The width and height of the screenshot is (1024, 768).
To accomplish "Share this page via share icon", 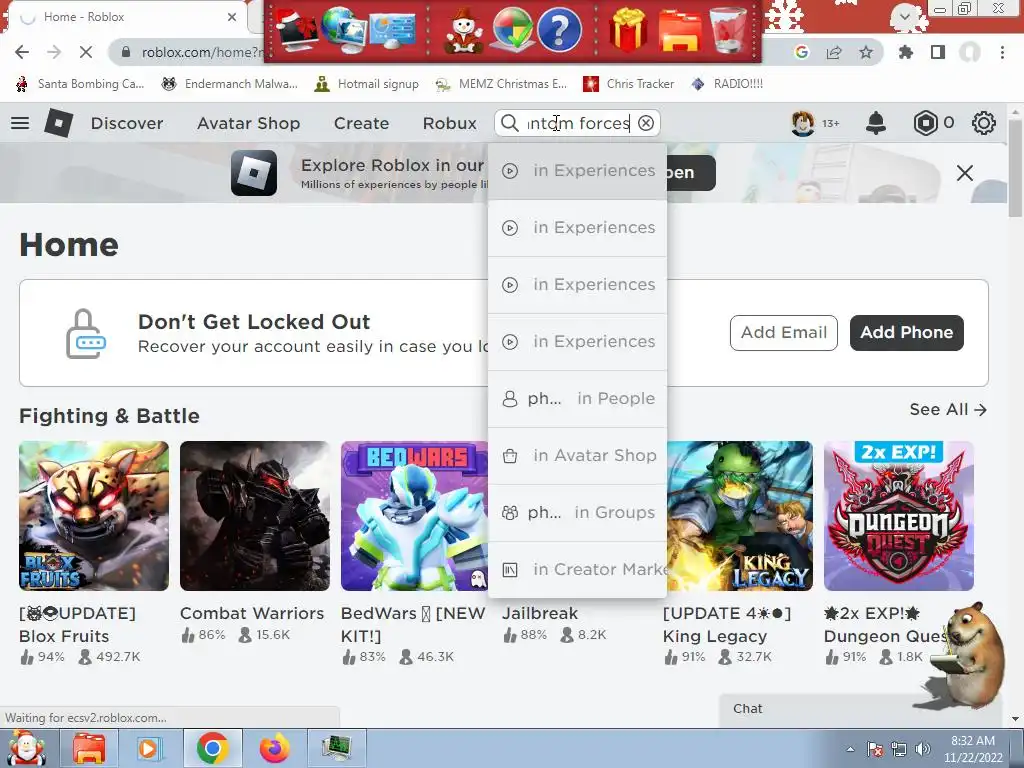I will point(834,52).
